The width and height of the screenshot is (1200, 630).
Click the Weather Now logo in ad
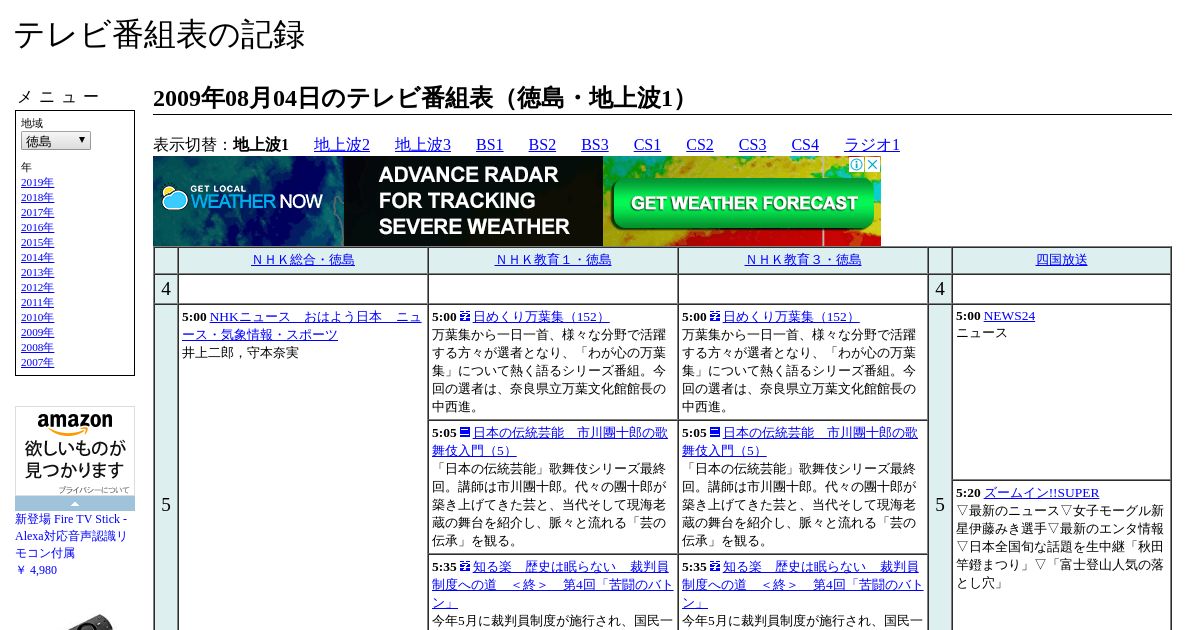243,199
